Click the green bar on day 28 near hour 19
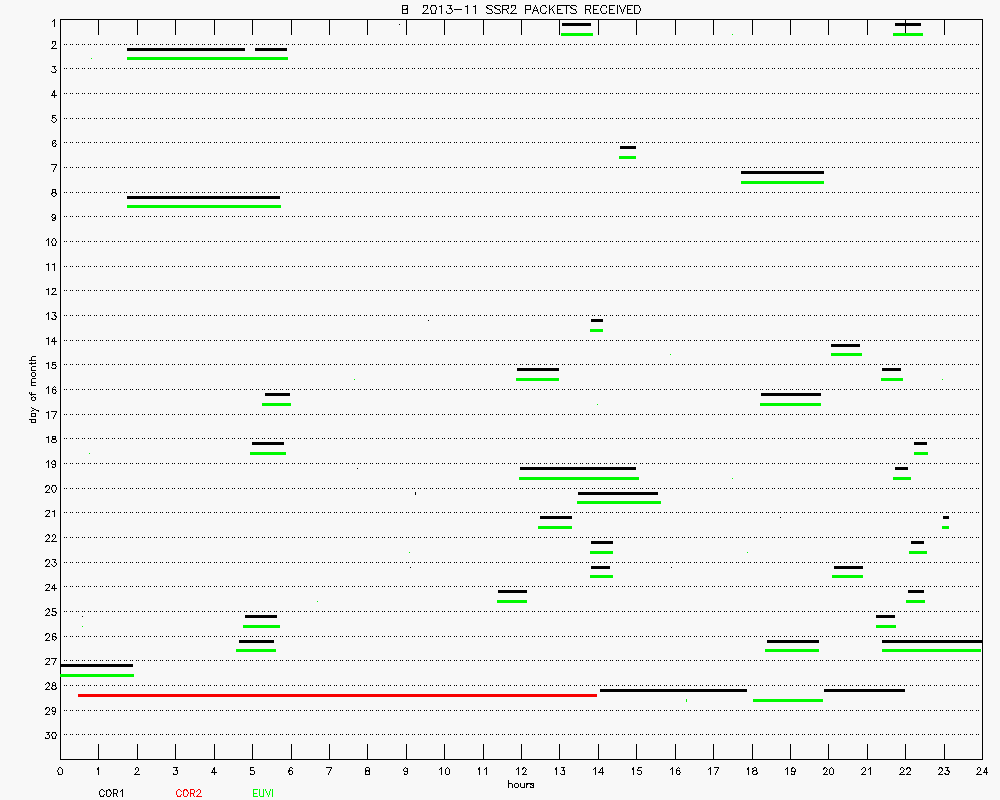 click(x=788, y=700)
